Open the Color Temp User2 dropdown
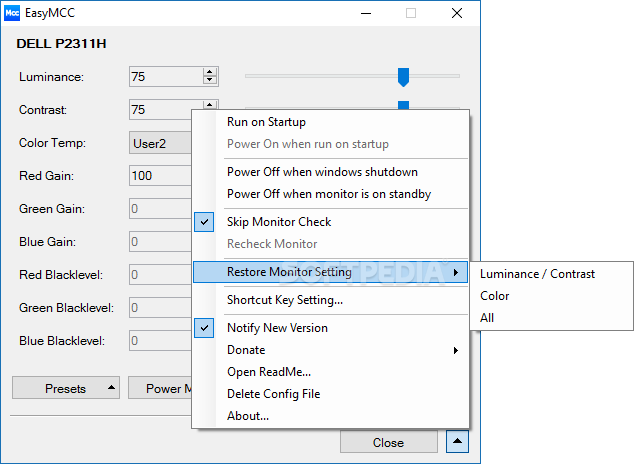Viewport: 634px width, 464px height. [160, 143]
